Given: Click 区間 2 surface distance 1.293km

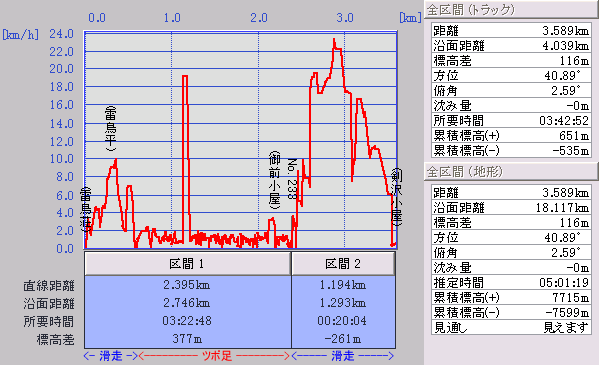Looking at the screenshot, I should click(343, 303).
